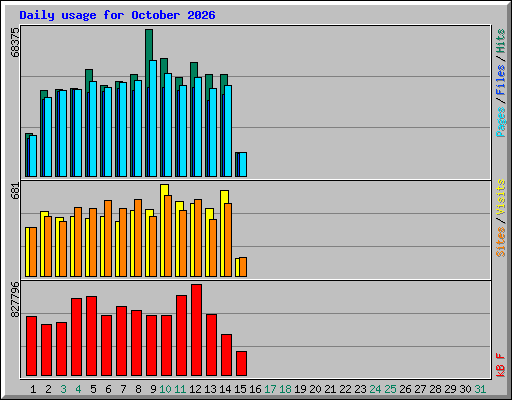
Task: Click the red "KB F" legend label
Action: pyautogui.click(x=501, y=365)
